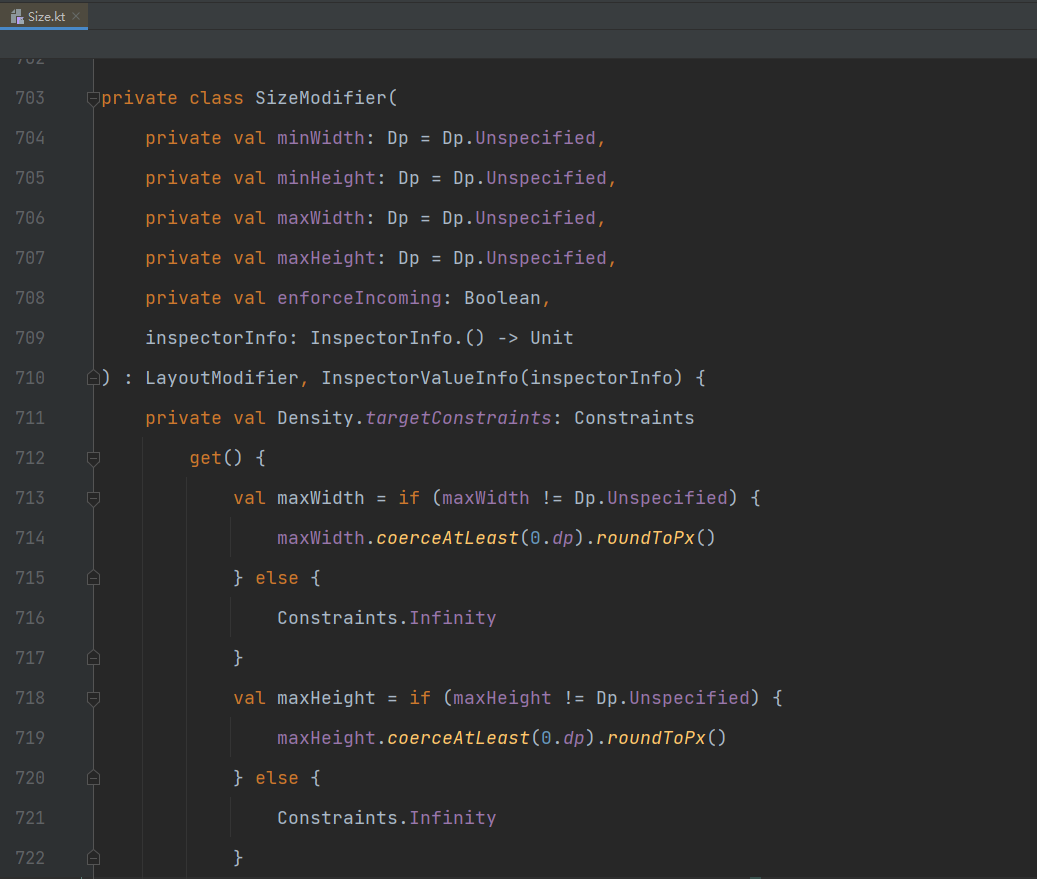This screenshot has width=1037, height=879.
Task: Collapse the maxWidth if-block fold arrow
Action: coord(93,498)
